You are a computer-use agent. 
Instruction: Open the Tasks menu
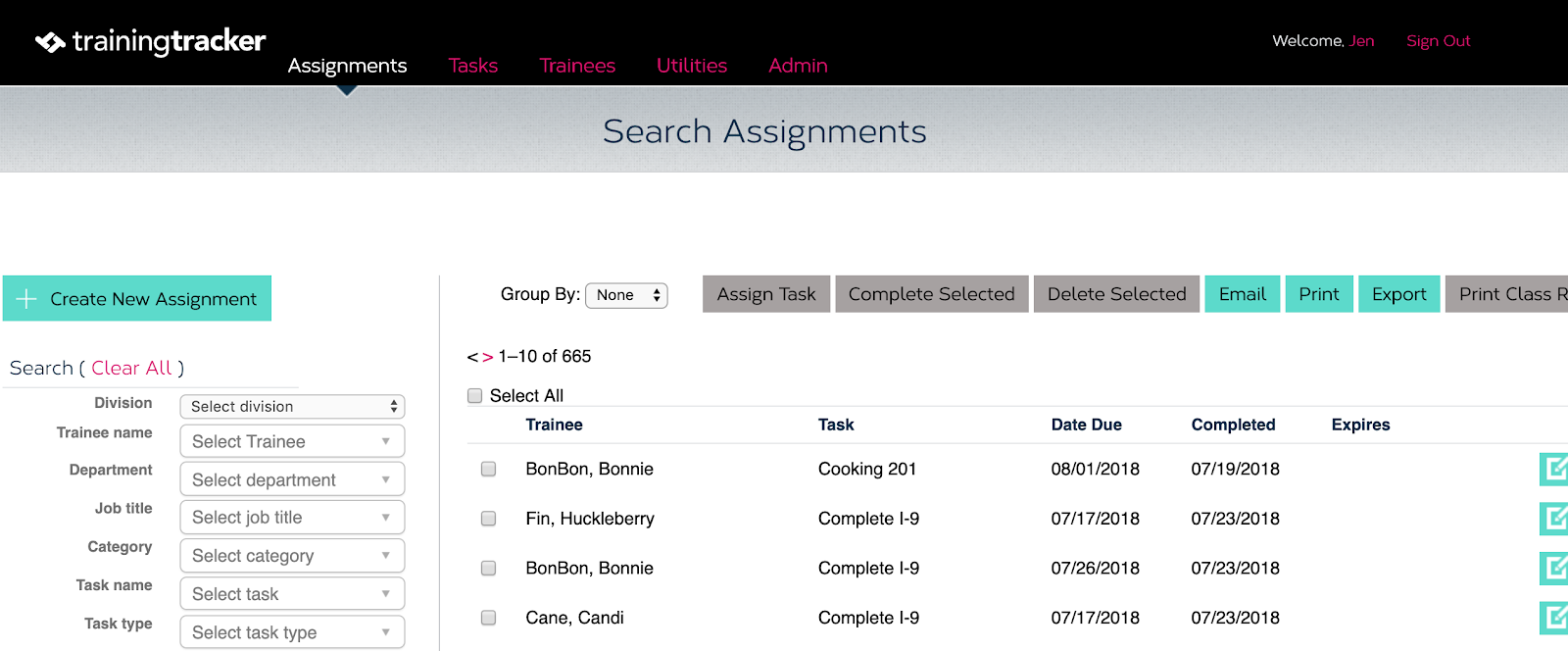(473, 66)
